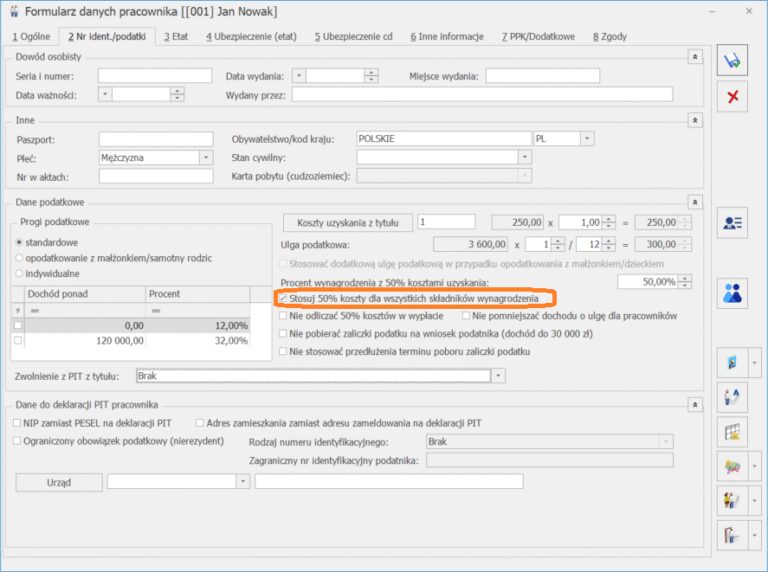Save the employee form with the floppy icon
Image resolution: width=768 pixels, height=572 pixels.
click(x=732, y=60)
